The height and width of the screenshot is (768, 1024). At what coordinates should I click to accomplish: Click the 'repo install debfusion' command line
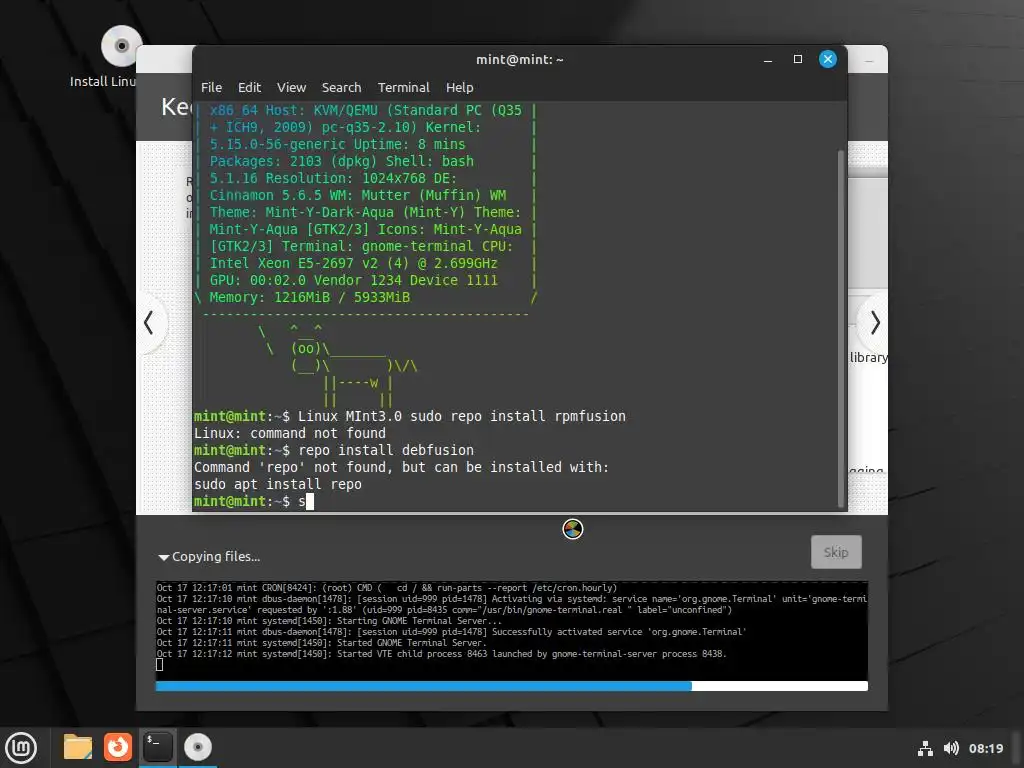point(334,451)
